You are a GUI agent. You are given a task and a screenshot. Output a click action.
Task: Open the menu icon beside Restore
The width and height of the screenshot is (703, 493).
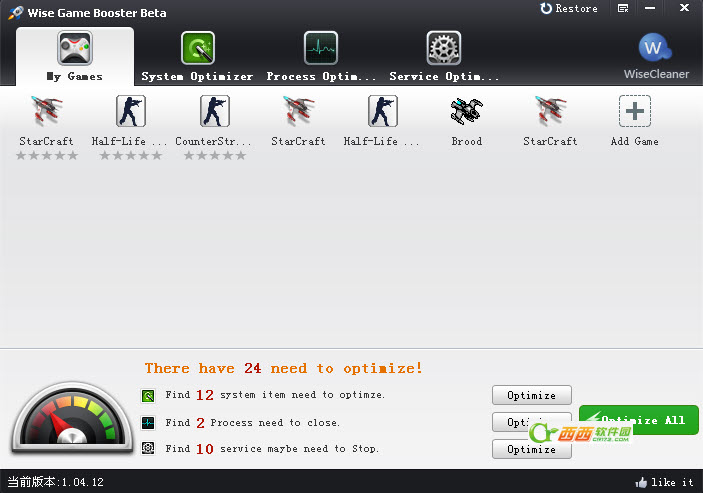pyautogui.click(x=623, y=9)
